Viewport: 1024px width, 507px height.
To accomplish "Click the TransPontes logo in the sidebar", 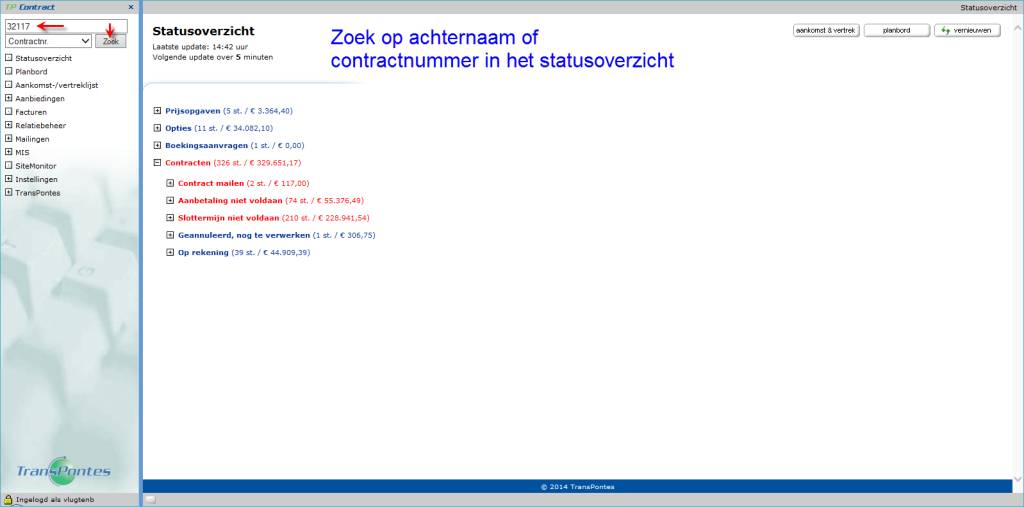I will pos(65,471).
